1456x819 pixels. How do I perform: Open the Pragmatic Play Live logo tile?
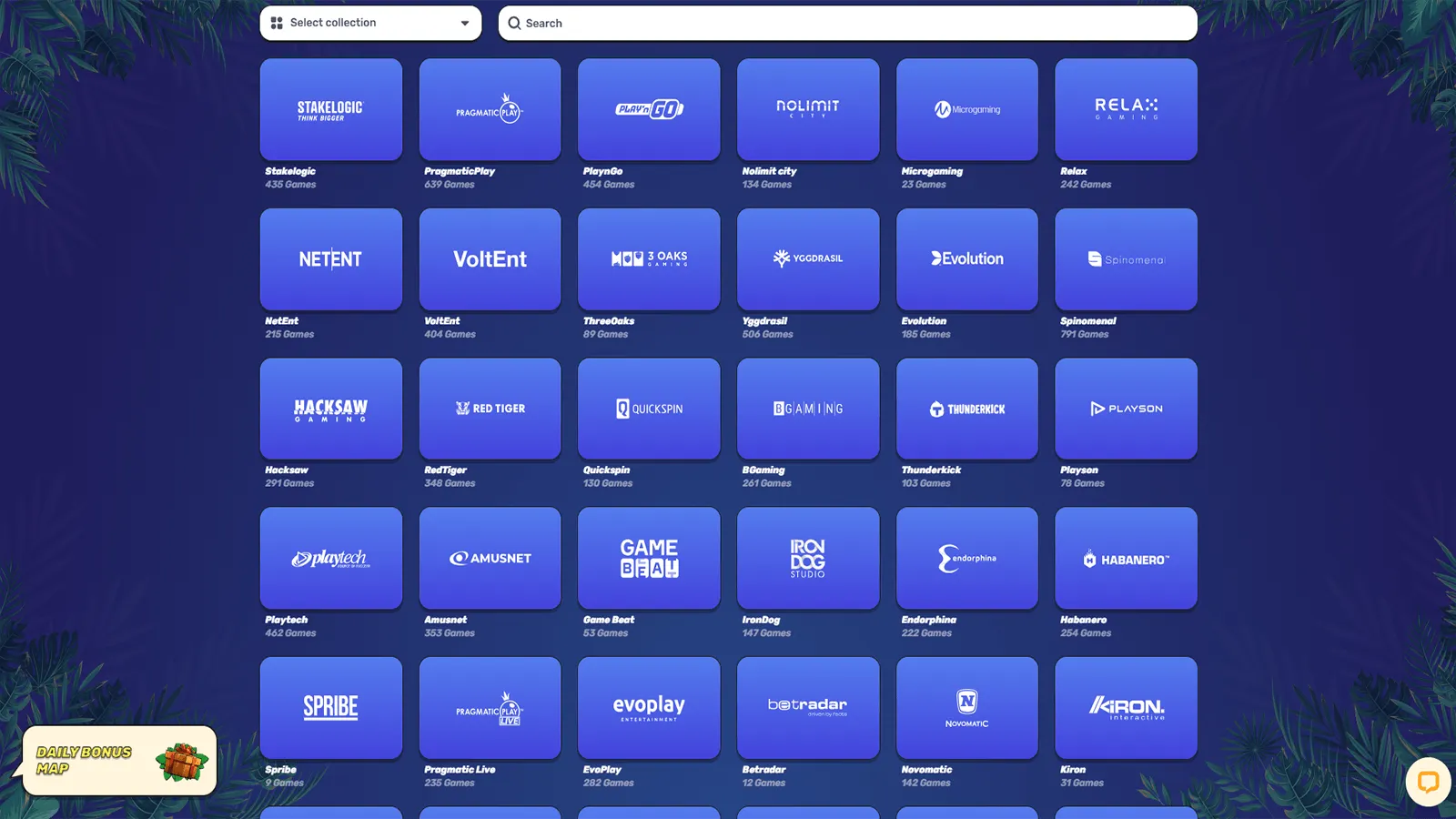(x=490, y=708)
